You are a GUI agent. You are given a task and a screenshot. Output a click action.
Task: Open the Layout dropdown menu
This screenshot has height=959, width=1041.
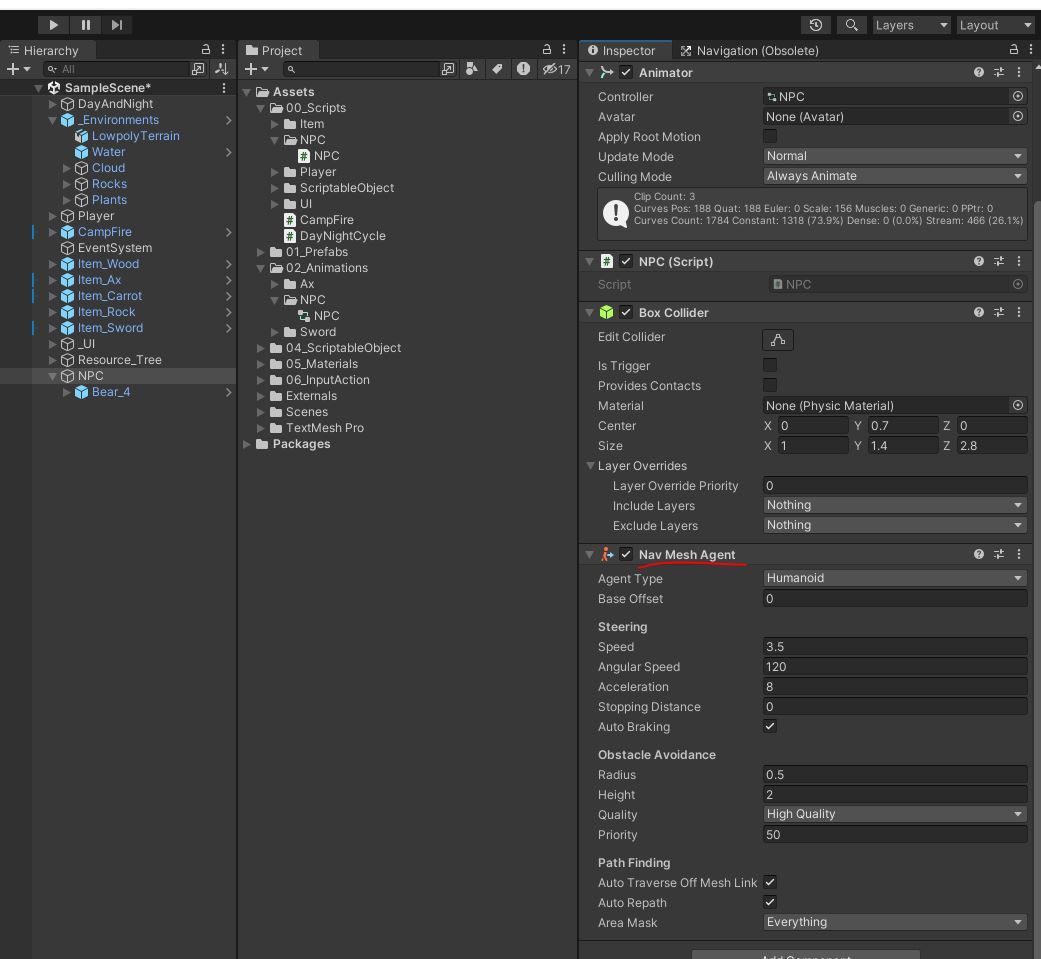[995, 25]
